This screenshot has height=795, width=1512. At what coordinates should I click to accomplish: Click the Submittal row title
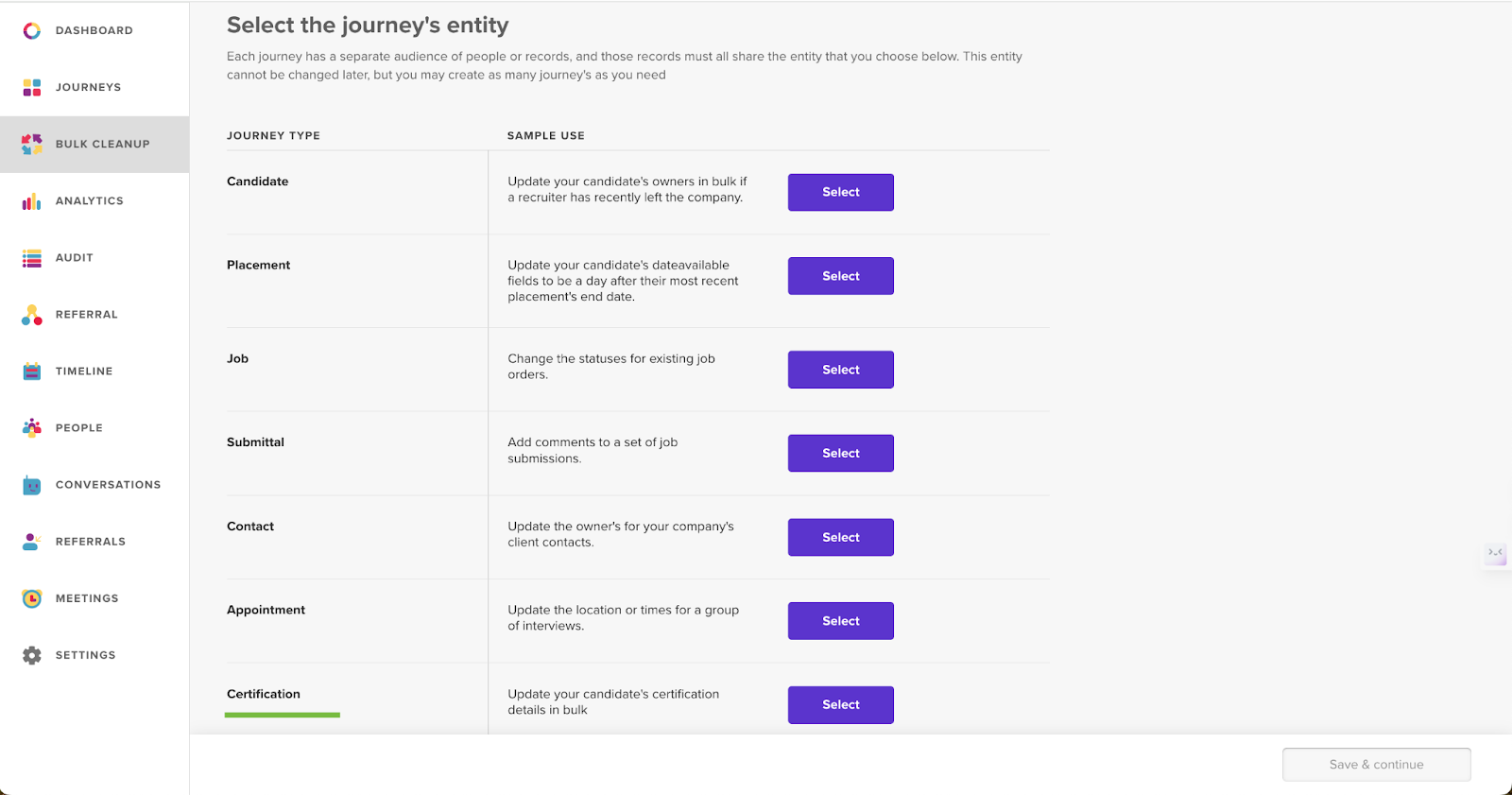(256, 442)
